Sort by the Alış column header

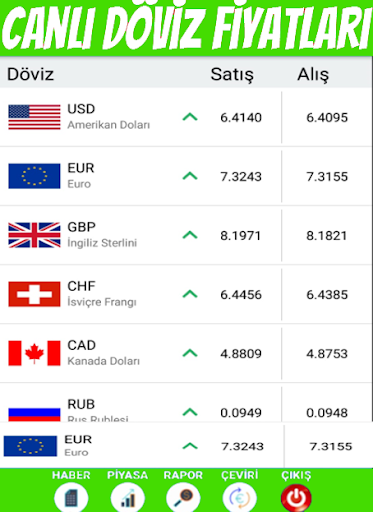coord(313,75)
